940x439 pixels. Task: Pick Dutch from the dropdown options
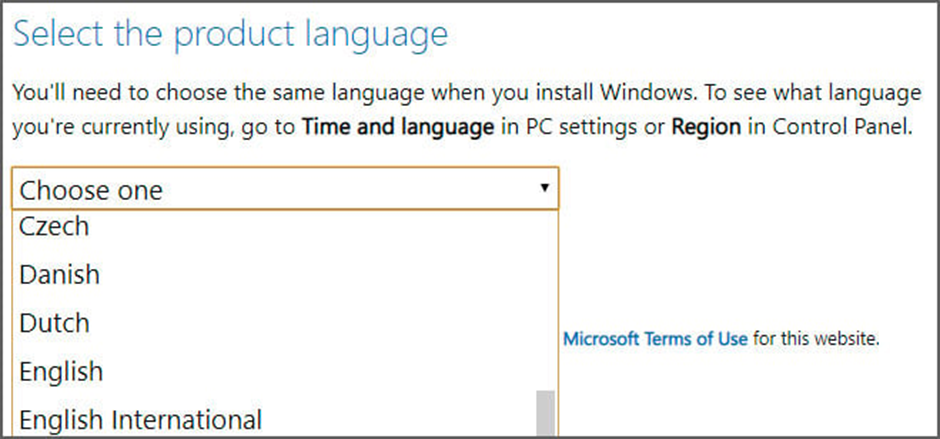coord(55,323)
